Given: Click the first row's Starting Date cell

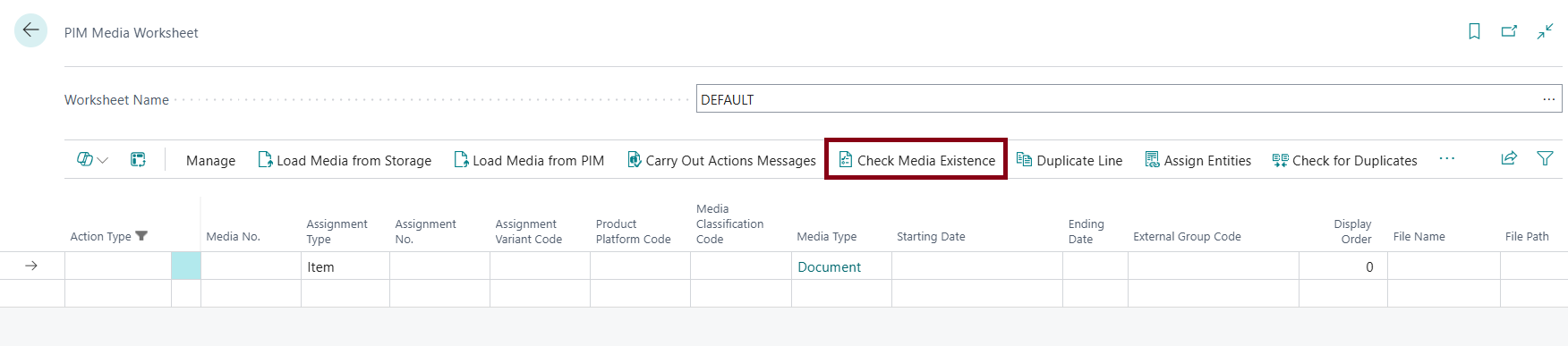Looking at the screenshot, I should 977,266.
